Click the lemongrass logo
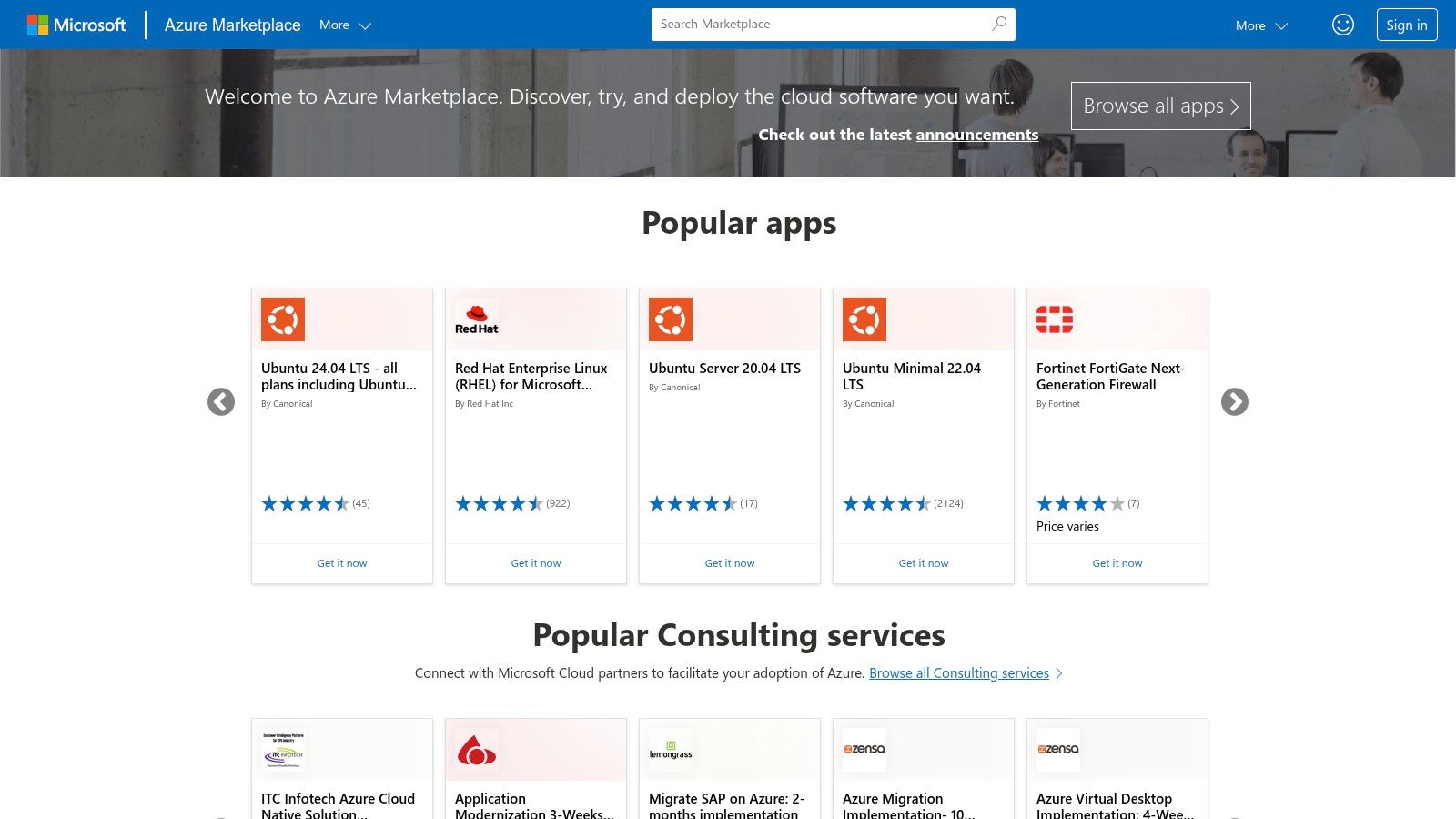The height and width of the screenshot is (819, 1456). 671,750
